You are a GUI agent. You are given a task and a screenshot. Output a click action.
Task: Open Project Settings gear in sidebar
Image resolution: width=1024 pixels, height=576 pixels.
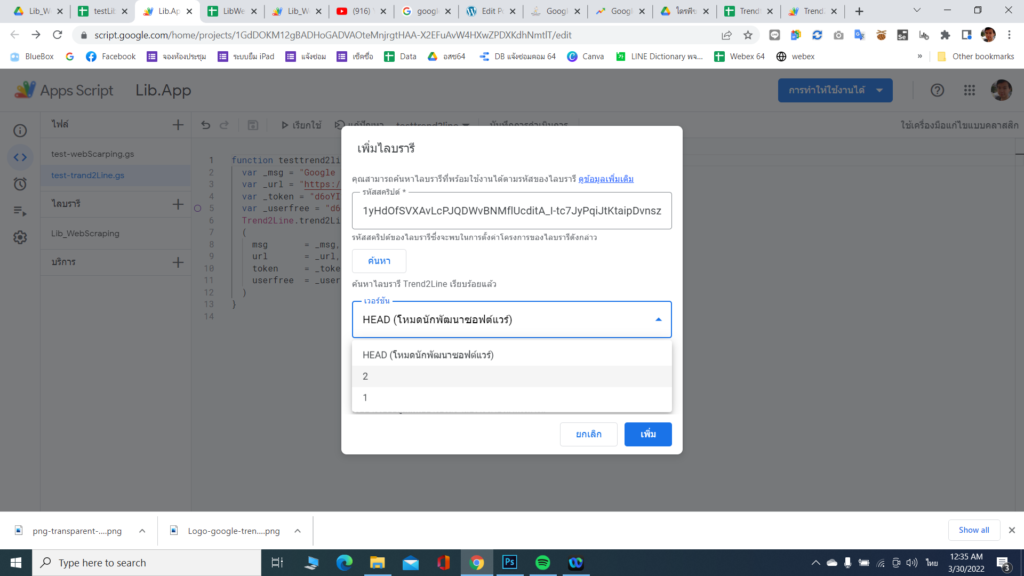pyautogui.click(x=20, y=238)
